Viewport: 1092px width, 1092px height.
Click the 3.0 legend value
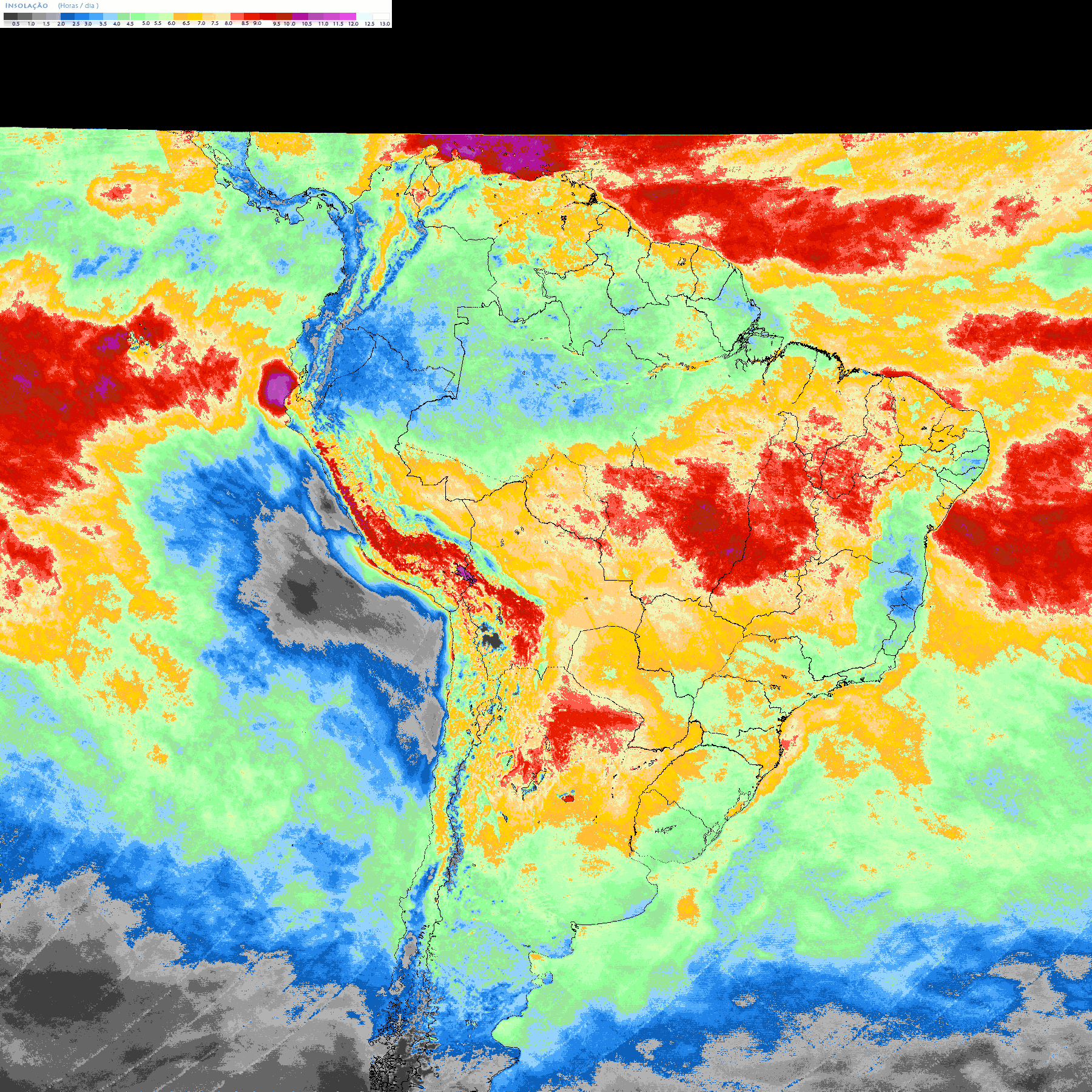(88, 24)
